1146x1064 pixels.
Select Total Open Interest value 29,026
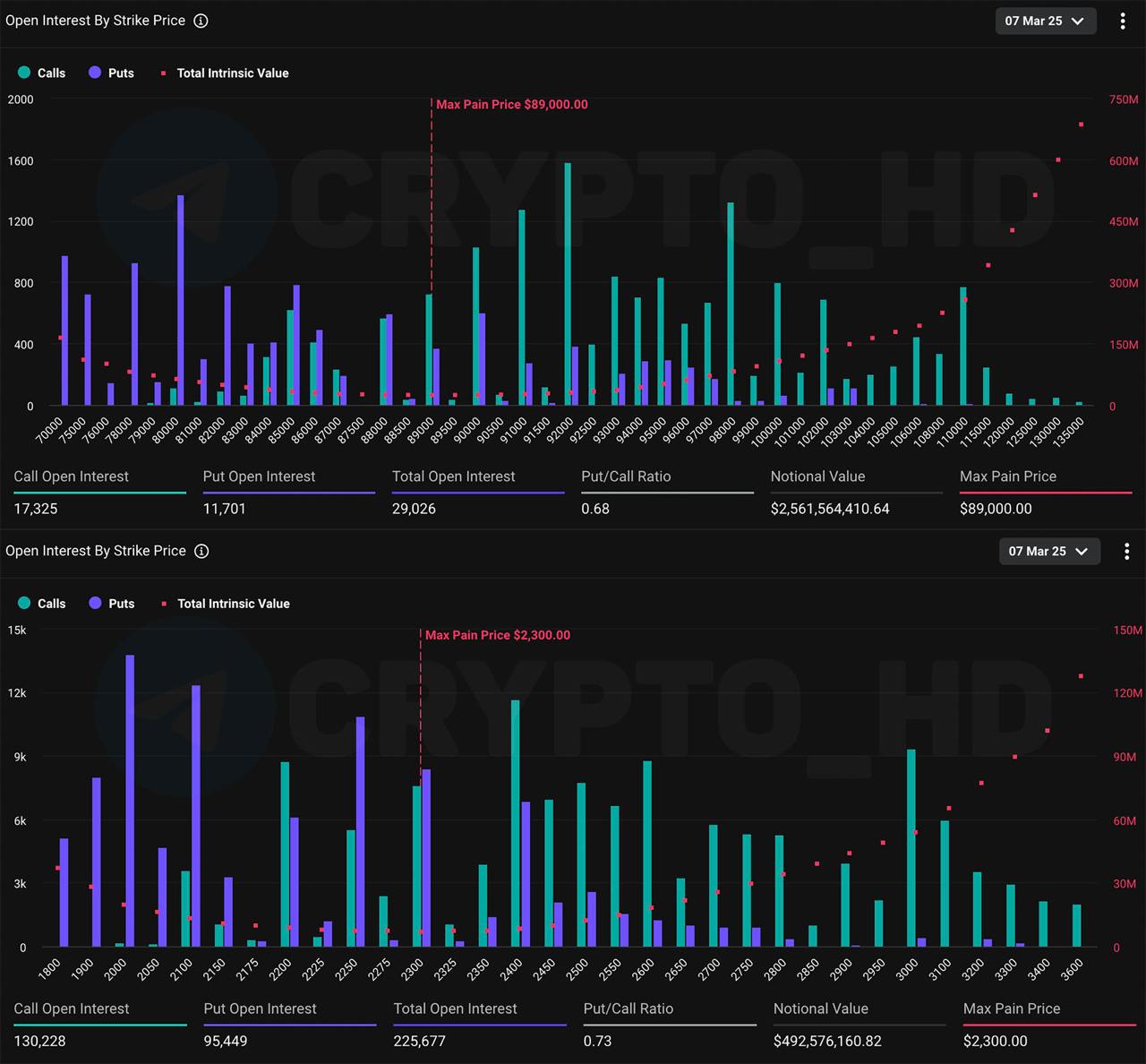click(415, 508)
